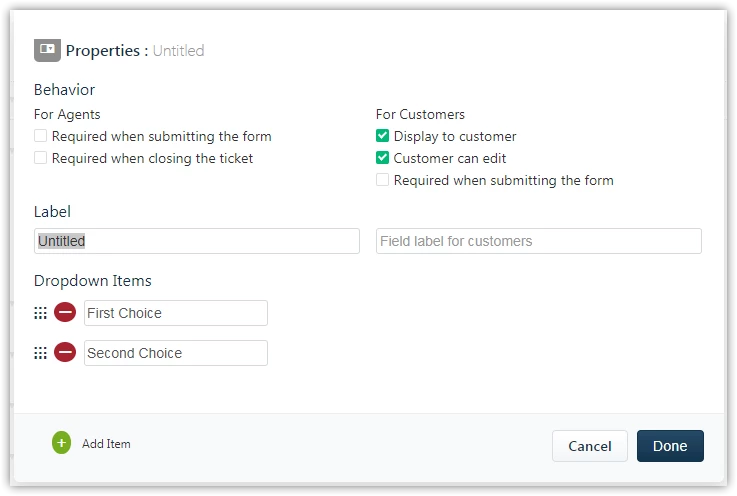This screenshot has width=737, height=496.
Task: Focus the Field label for customers box
Action: click(x=539, y=241)
